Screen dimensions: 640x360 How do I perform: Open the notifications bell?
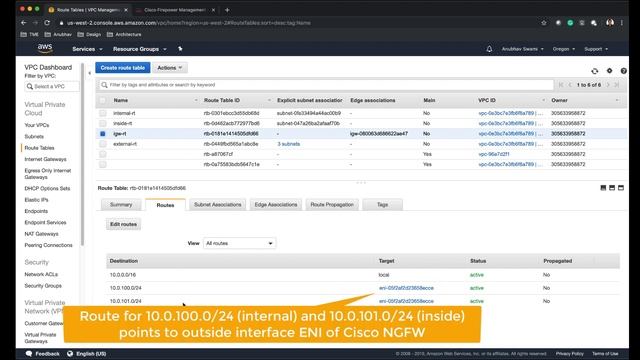tap(489, 49)
